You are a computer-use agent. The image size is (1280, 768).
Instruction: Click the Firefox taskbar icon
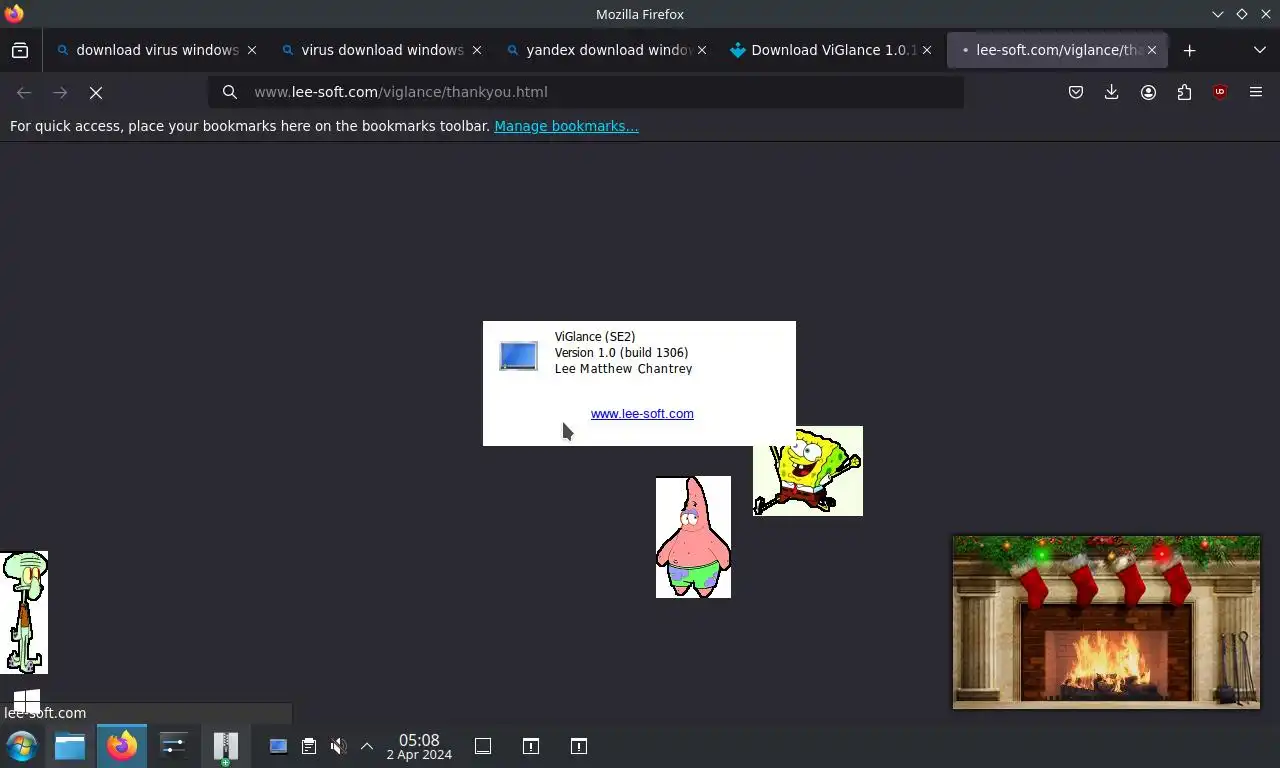(122, 746)
